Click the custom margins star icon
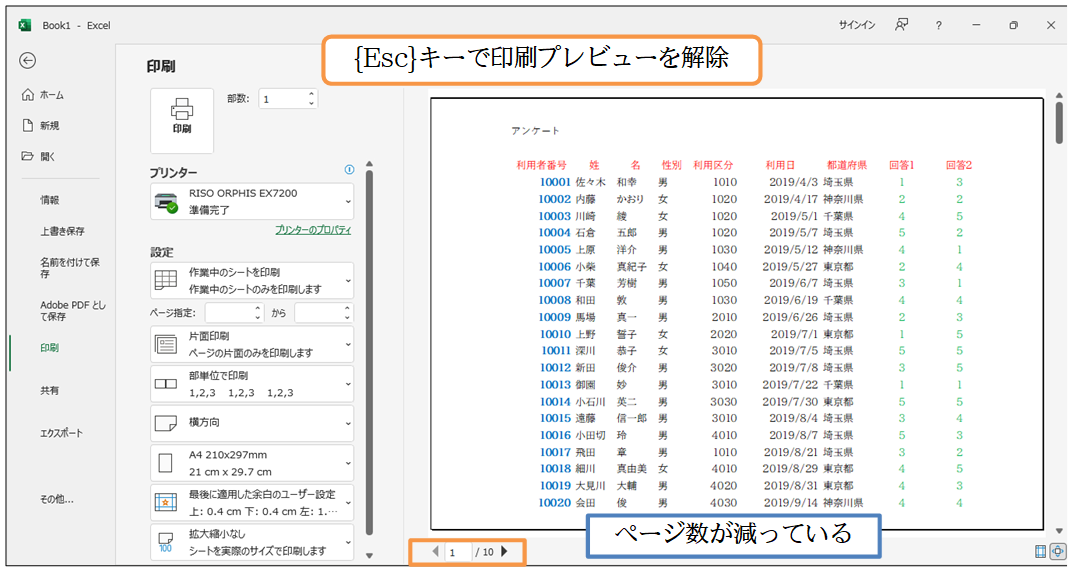This screenshot has height=572, width=1069. [166, 502]
